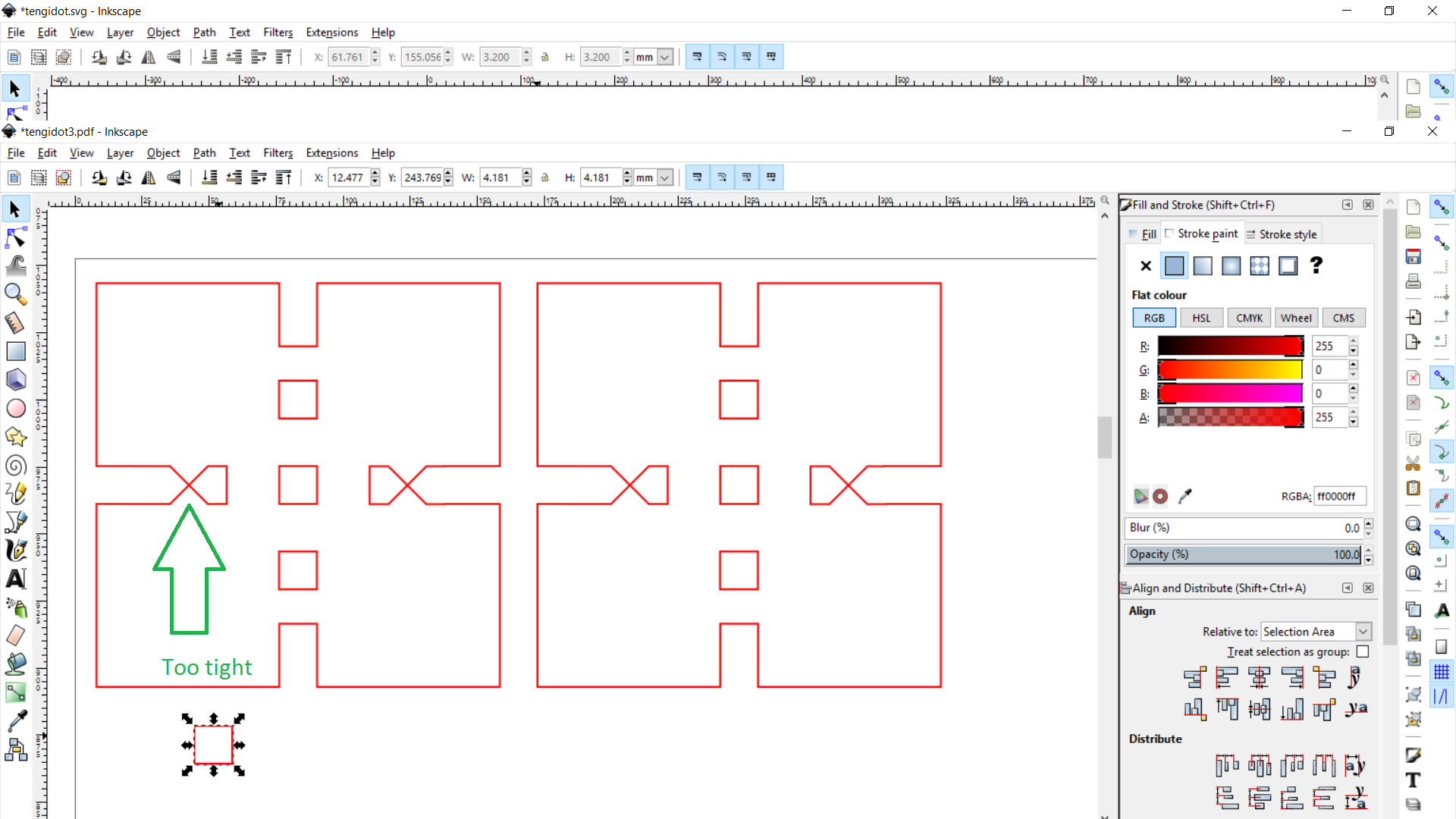Click the green G channel slider
This screenshot has height=819, width=1456.
tap(1230, 370)
